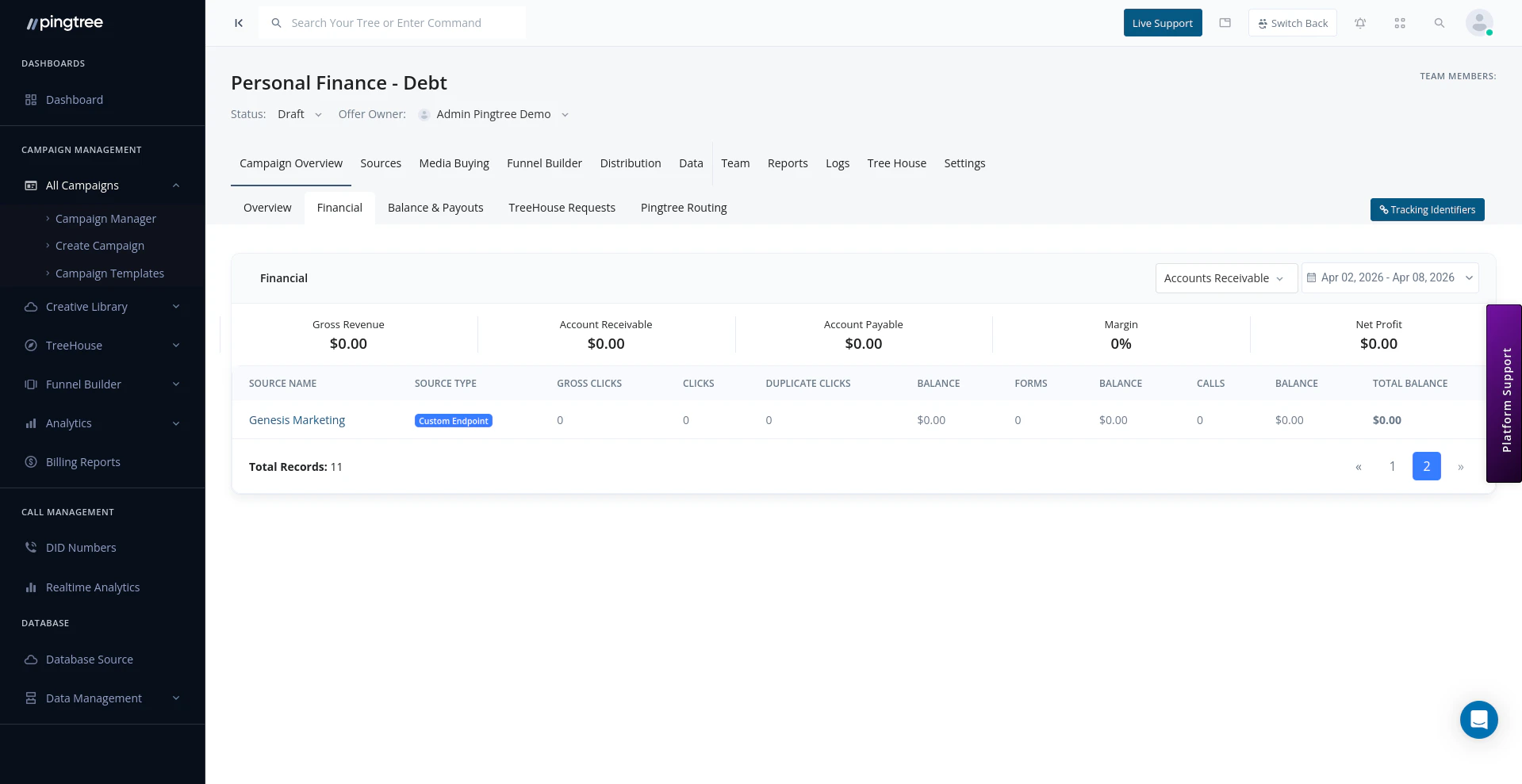Change the campaign Status from Draft
Image resolution: width=1522 pixels, height=784 pixels.
click(x=300, y=113)
